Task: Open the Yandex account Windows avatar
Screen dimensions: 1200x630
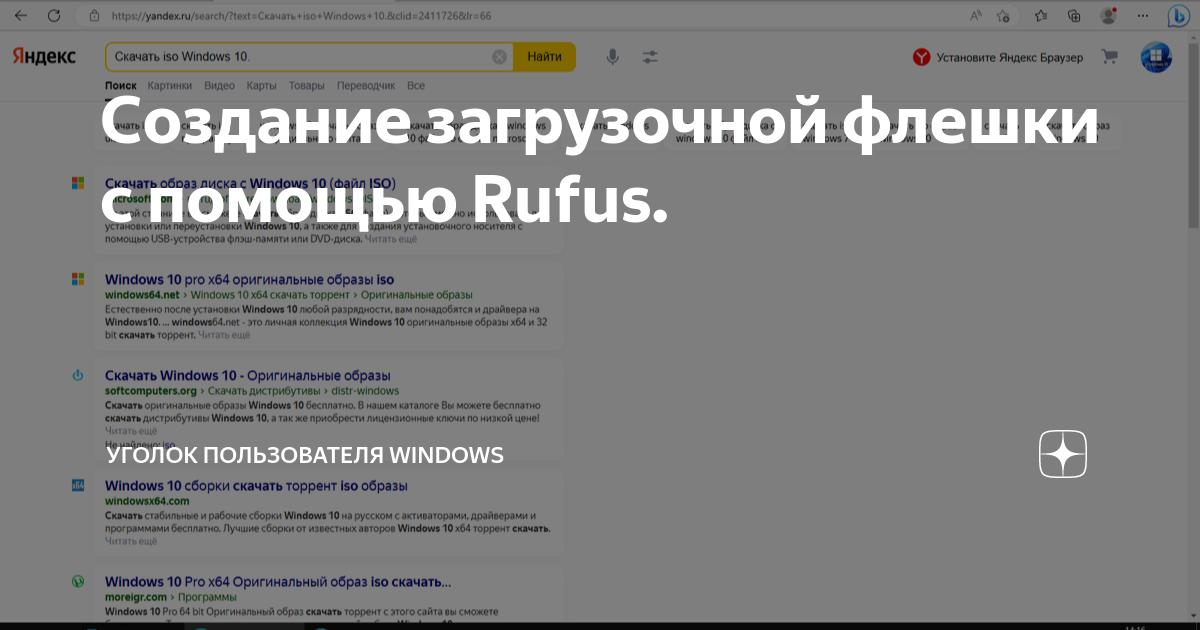Action: [x=1156, y=57]
